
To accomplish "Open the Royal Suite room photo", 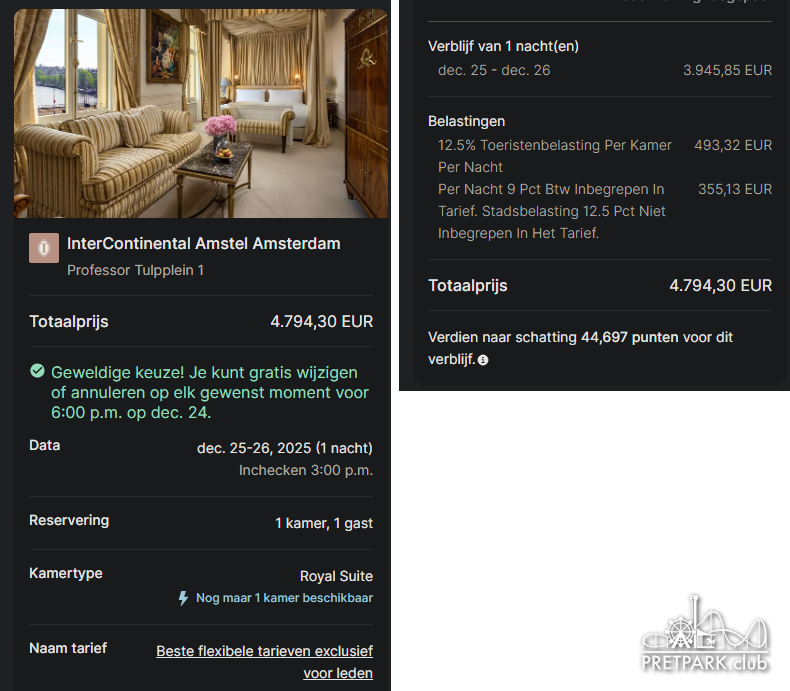I will point(202,113).
